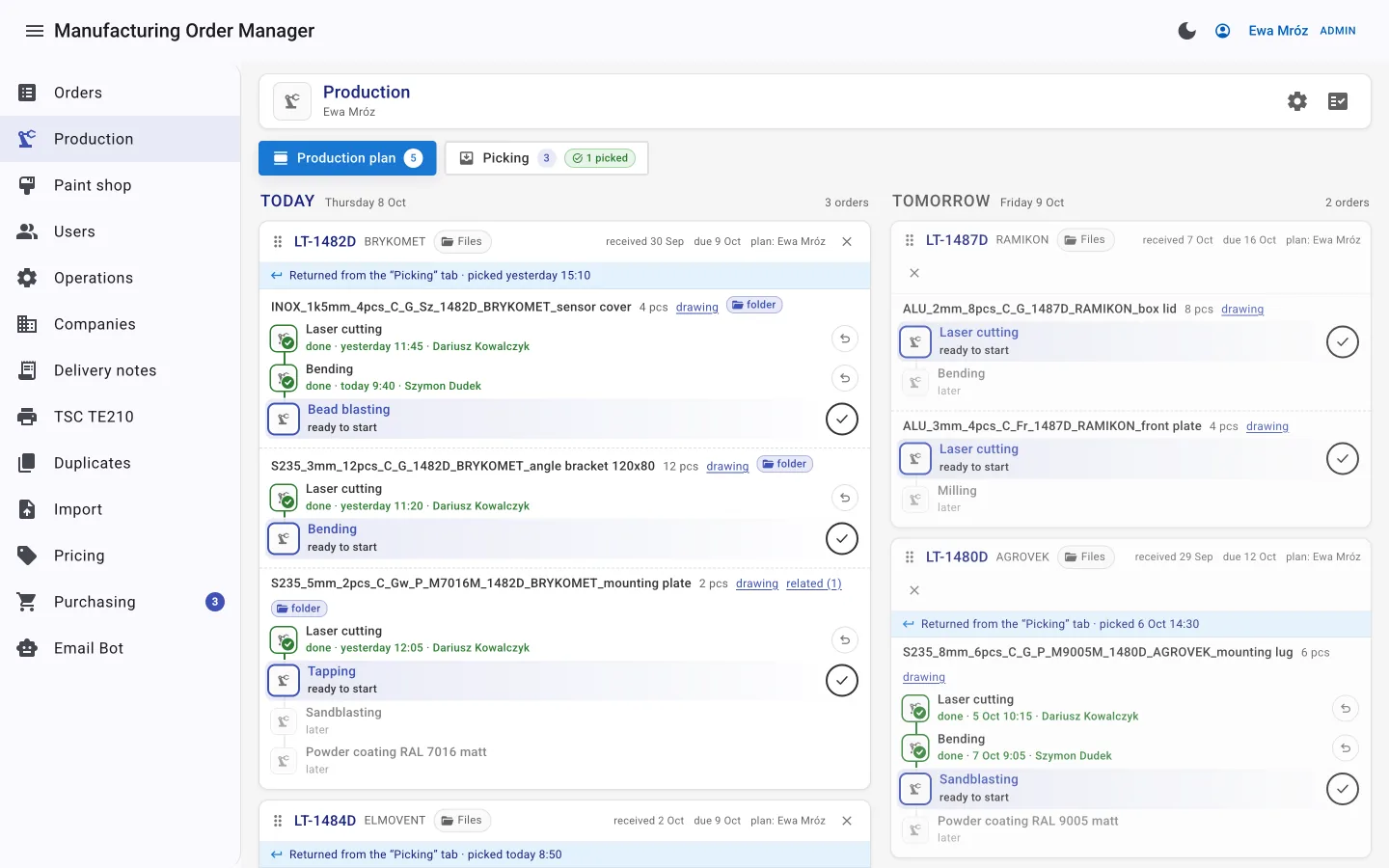Open Duplicates page
The height and width of the screenshot is (868, 1389).
click(120, 463)
